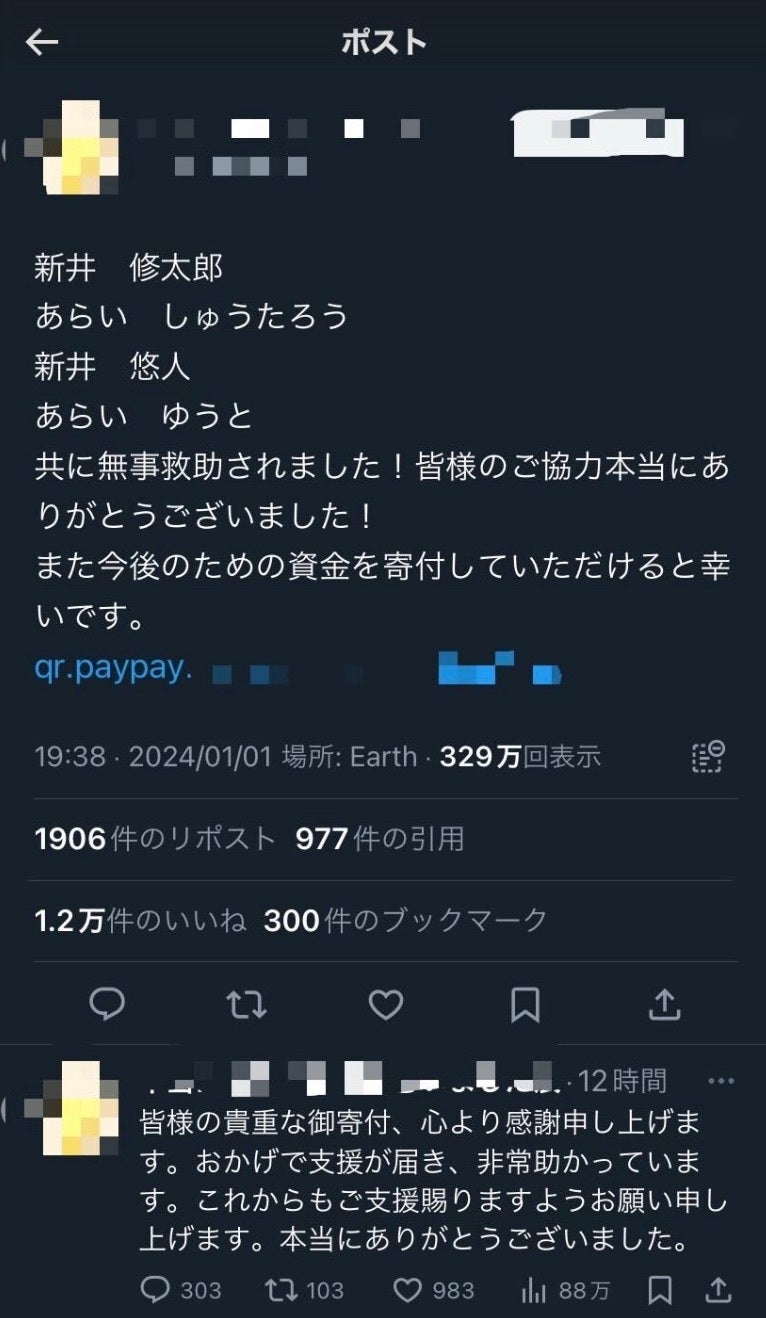Bookmark the main post
766x1318 pixels.
click(x=525, y=1004)
